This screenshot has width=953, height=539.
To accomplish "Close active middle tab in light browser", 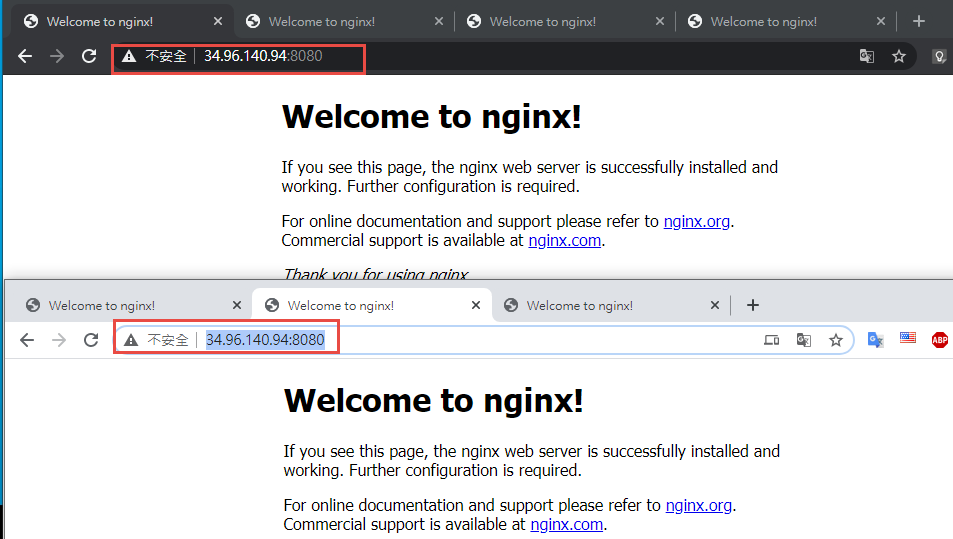I will pyautogui.click(x=476, y=305).
